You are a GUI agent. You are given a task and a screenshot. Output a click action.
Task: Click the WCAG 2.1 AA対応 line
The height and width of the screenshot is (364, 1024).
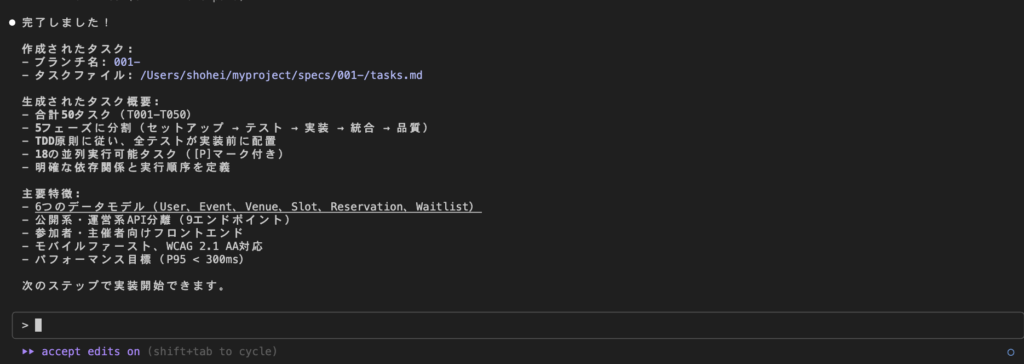[x=142, y=246]
